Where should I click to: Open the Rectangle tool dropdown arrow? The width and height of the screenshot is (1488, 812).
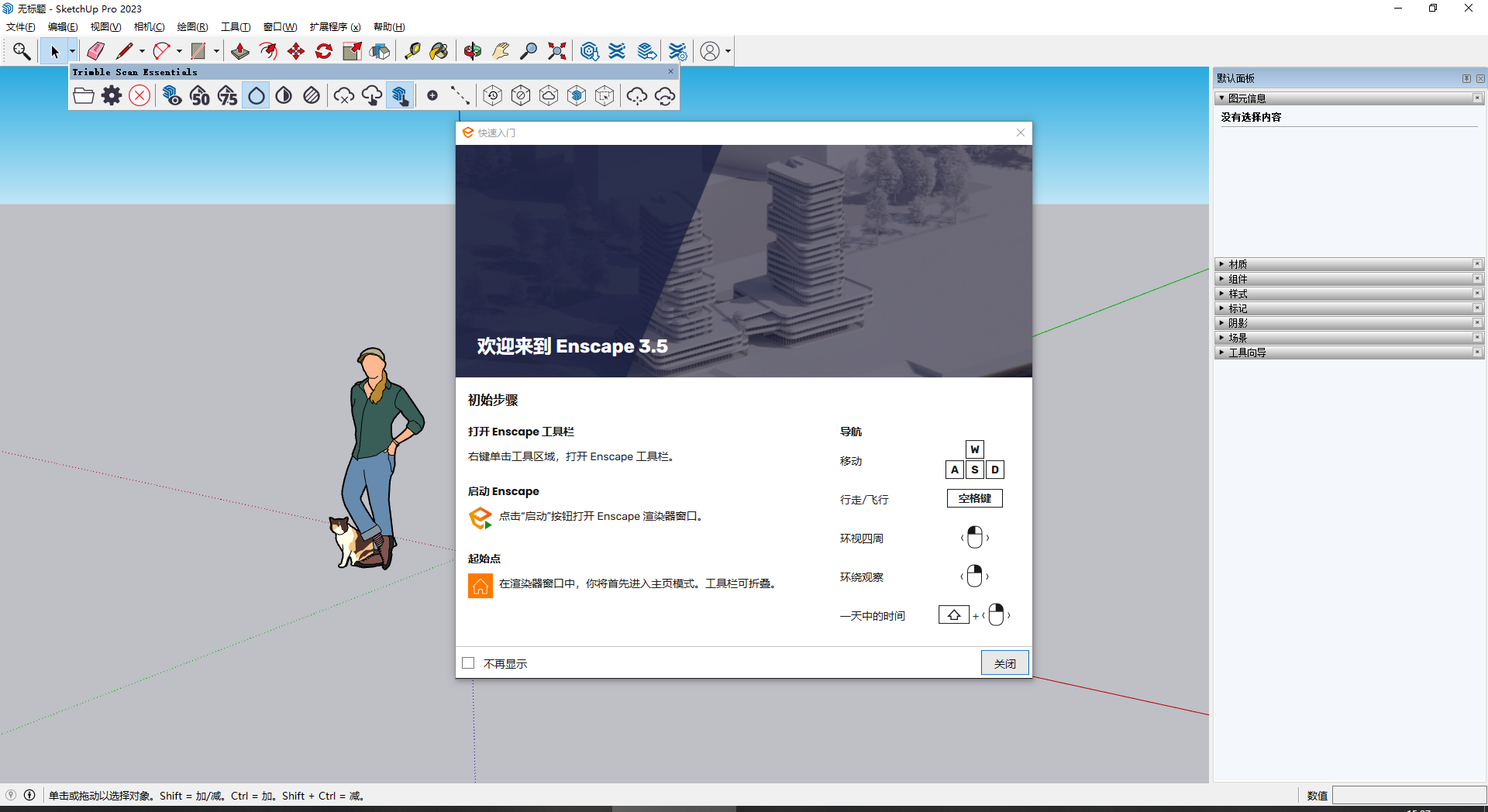[x=216, y=51]
